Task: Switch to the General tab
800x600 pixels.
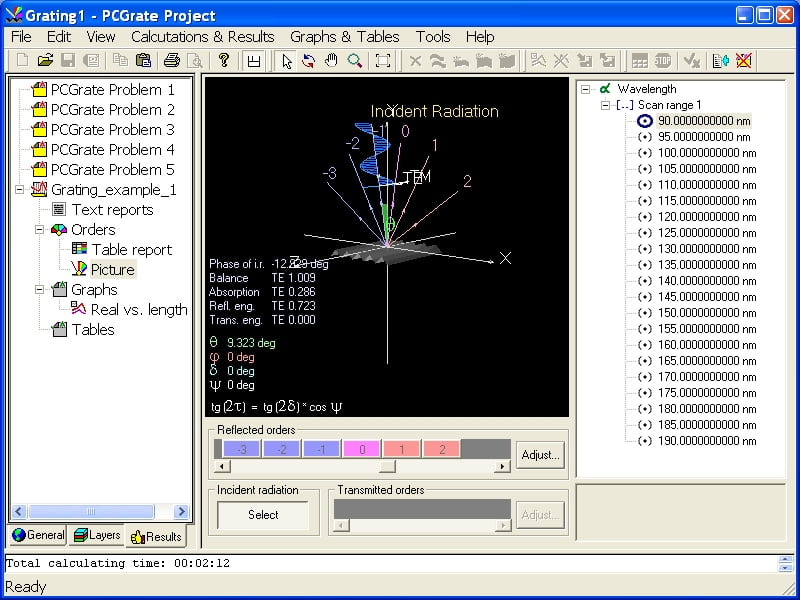Action: [x=38, y=535]
